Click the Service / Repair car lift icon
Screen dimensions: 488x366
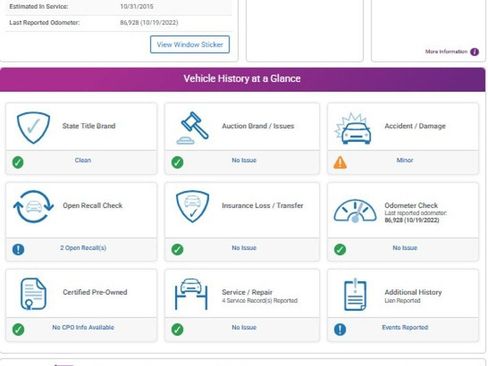[x=191, y=294]
